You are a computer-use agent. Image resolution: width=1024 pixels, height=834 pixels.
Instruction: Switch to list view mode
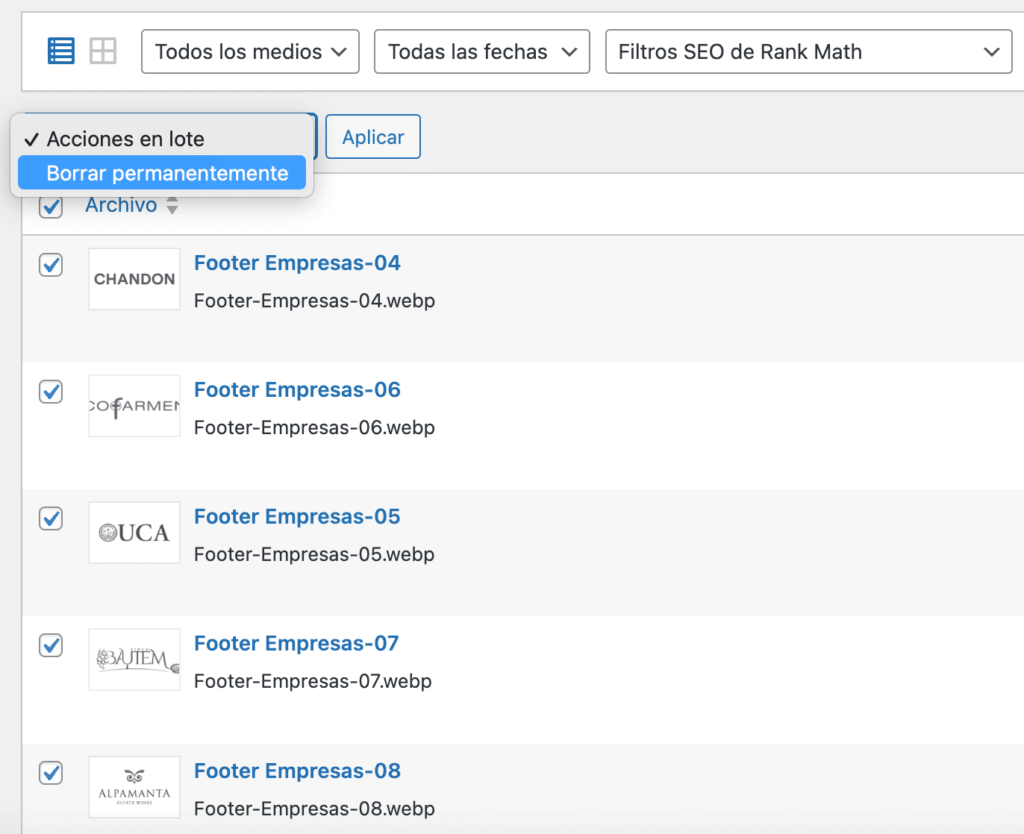pyautogui.click(x=60, y=50)
